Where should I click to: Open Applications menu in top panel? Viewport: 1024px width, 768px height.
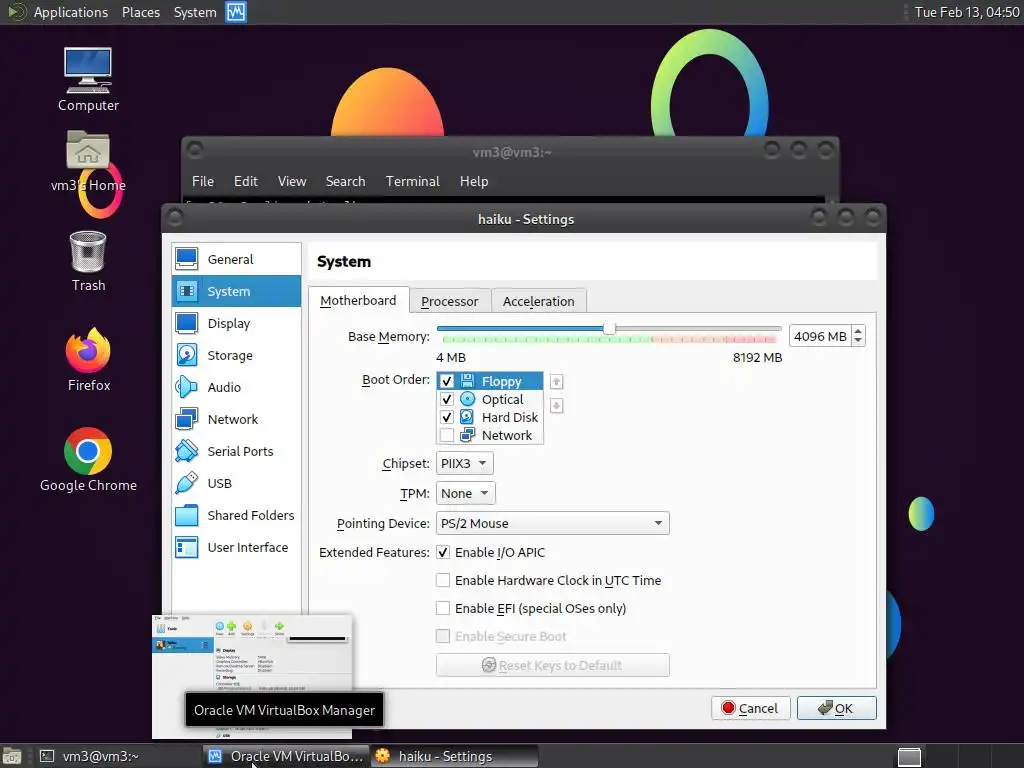coord(71,12)
